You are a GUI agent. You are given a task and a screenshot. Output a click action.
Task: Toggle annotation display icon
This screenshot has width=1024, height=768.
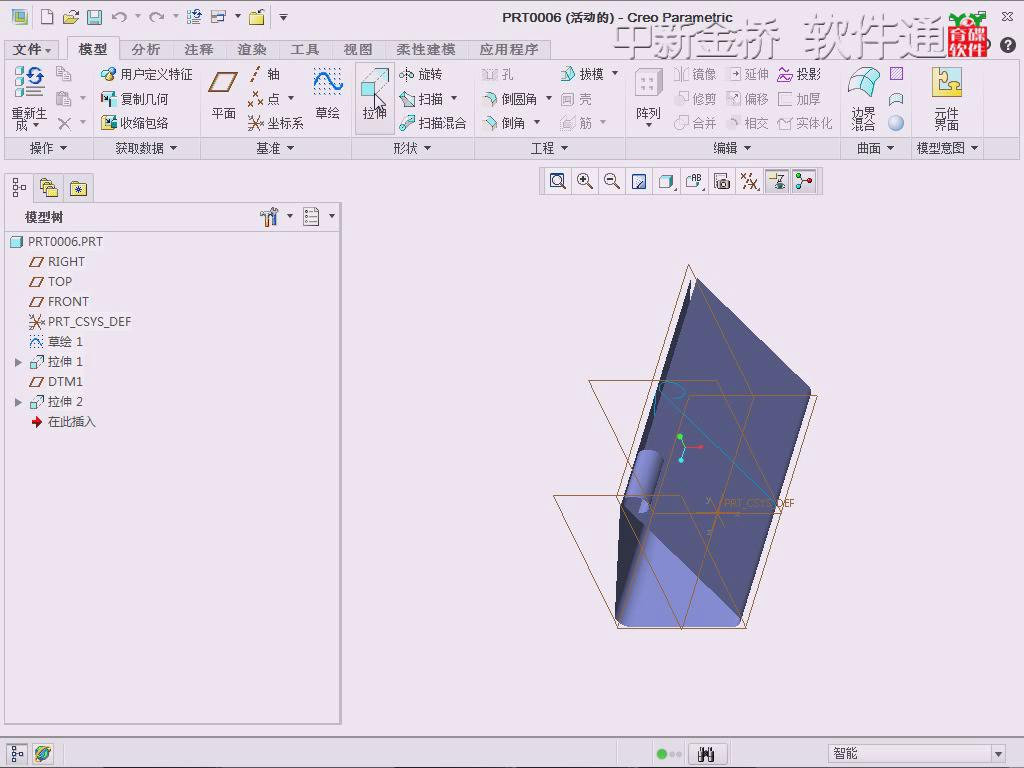[776, 182]
